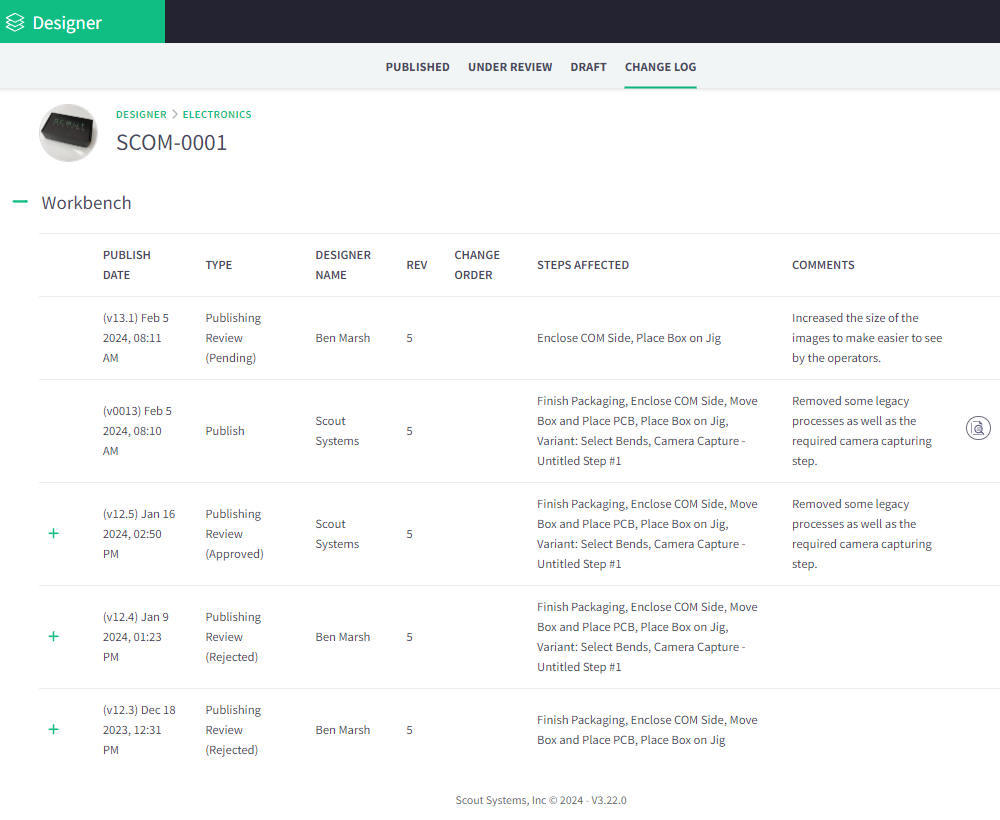Click the Type column header

[219, 265]
